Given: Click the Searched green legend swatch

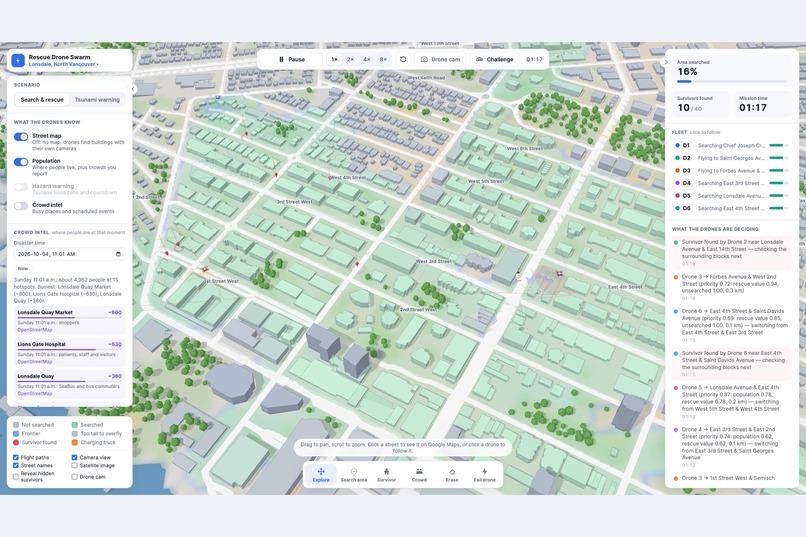Looking at the screenshot, I should tap(75, 425).
